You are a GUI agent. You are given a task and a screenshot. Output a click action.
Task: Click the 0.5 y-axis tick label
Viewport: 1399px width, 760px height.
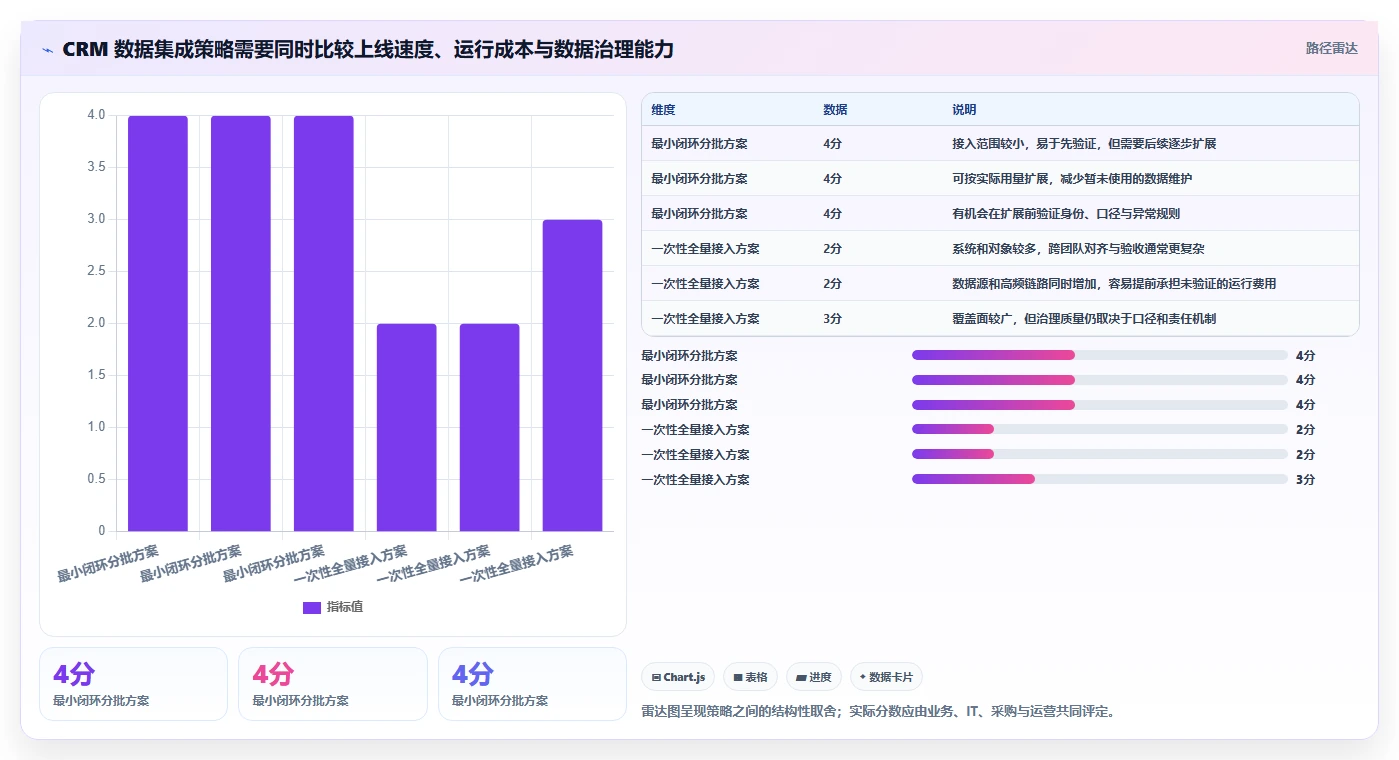click(x=96, y=479)
